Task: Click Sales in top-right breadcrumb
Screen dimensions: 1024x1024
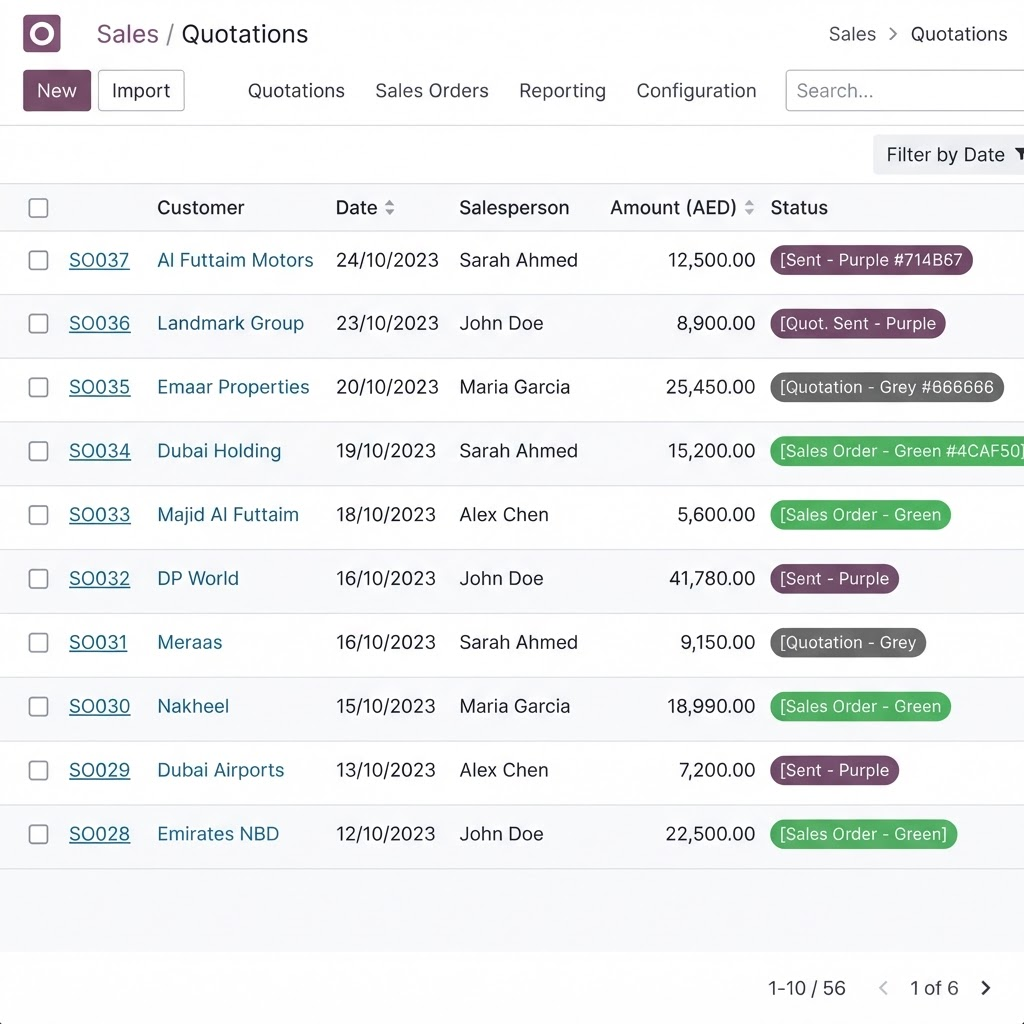Action: pos(852,34)
